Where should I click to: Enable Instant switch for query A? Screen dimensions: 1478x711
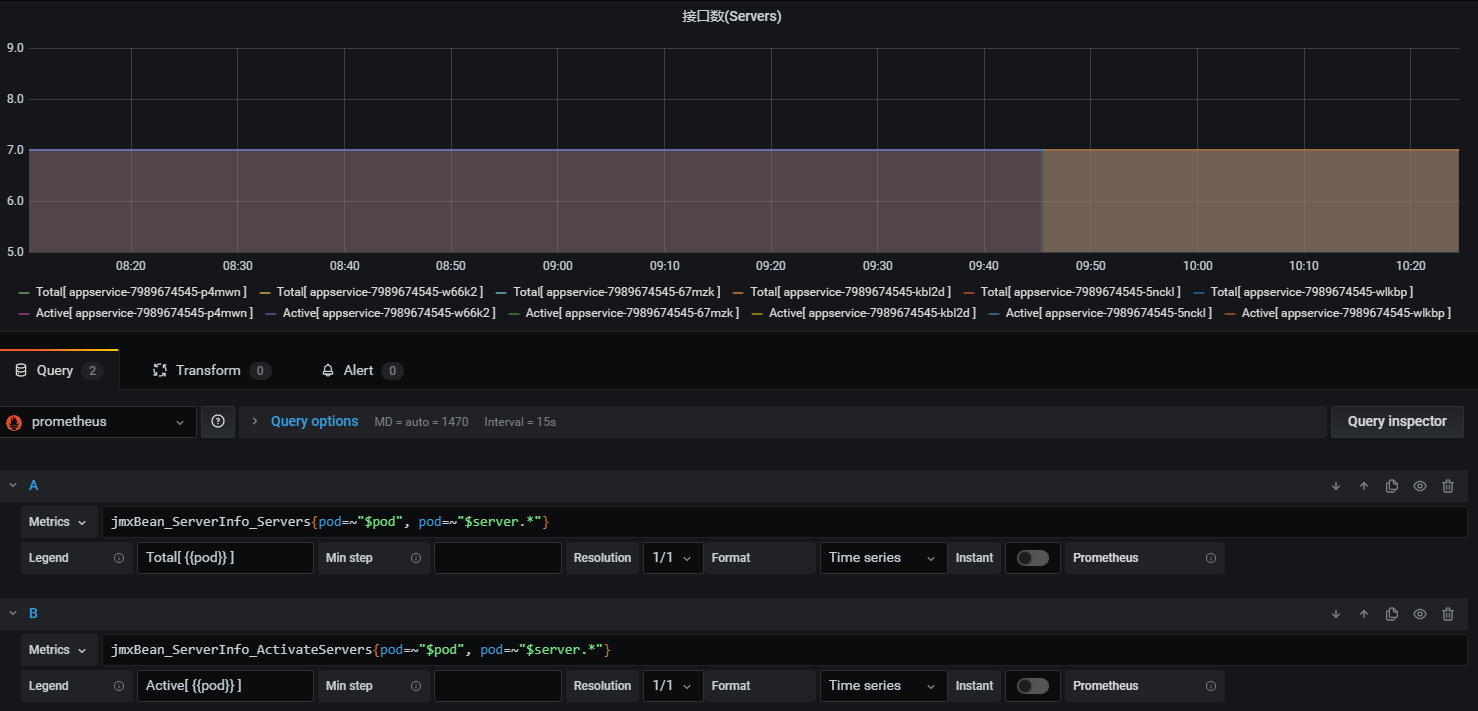pyautogui.click(x=1033, y=558)
